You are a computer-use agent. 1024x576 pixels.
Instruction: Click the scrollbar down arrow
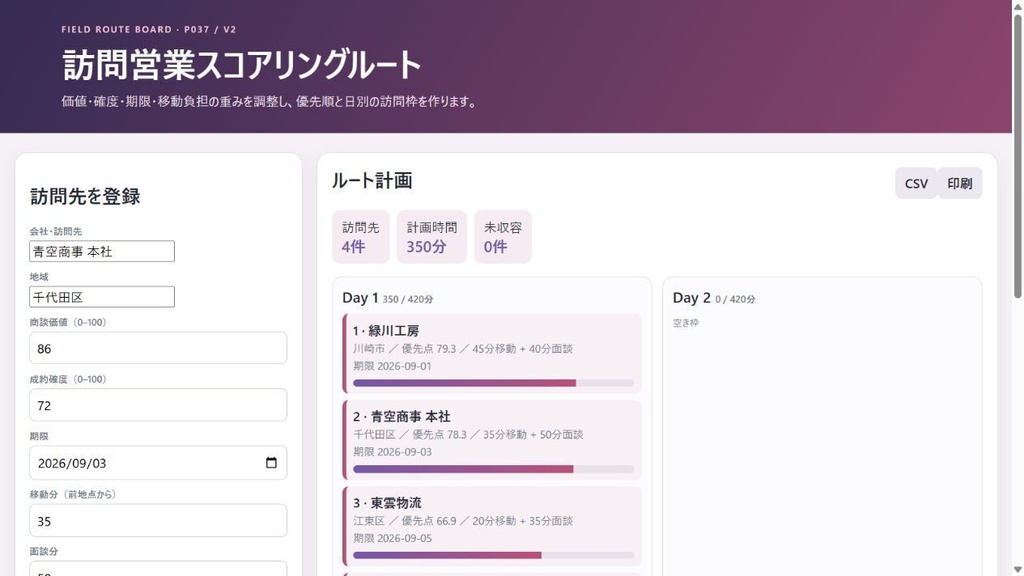pos(1017,570)
